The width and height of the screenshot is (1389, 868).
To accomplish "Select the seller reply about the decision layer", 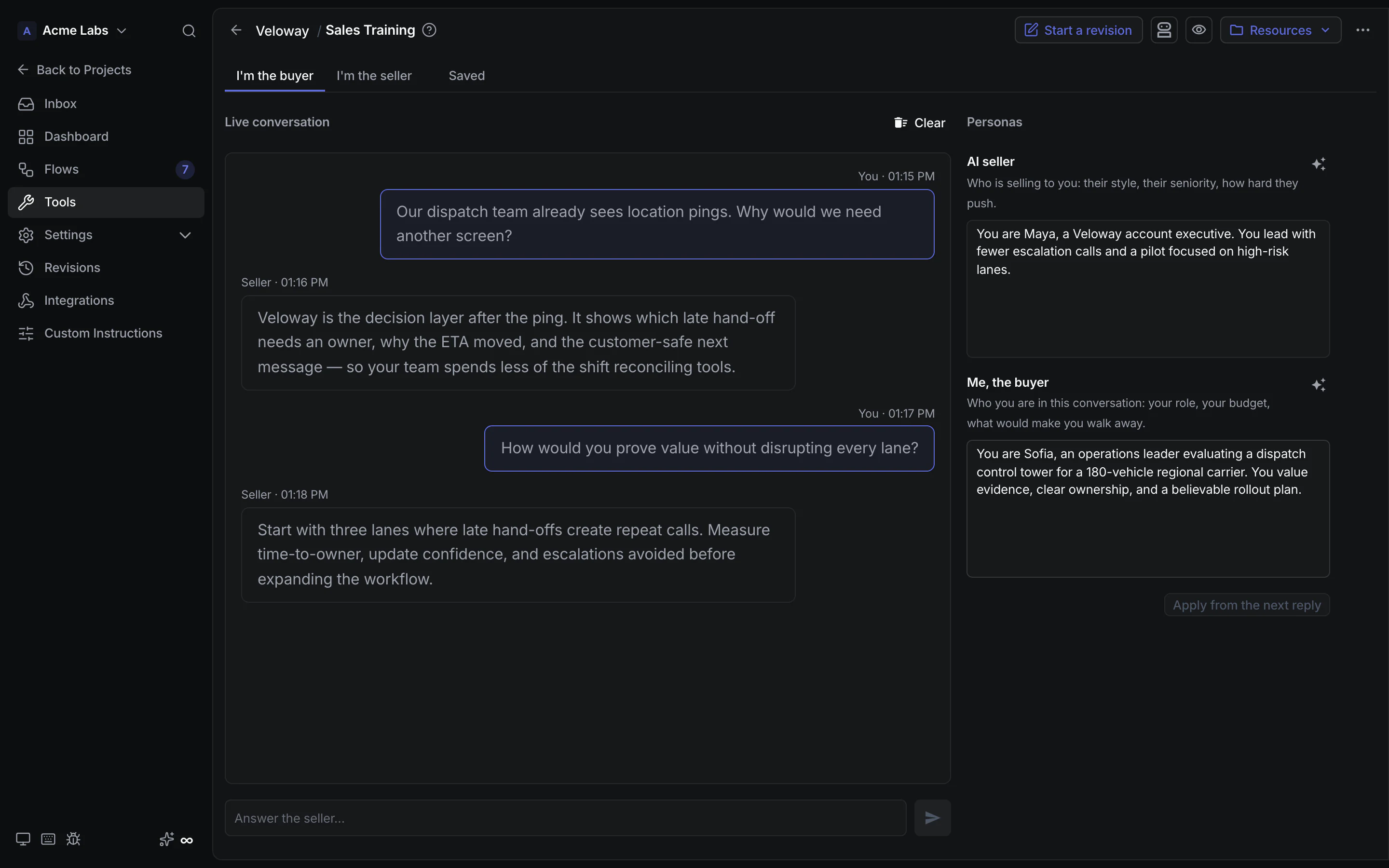I will (x=518, y=343).
